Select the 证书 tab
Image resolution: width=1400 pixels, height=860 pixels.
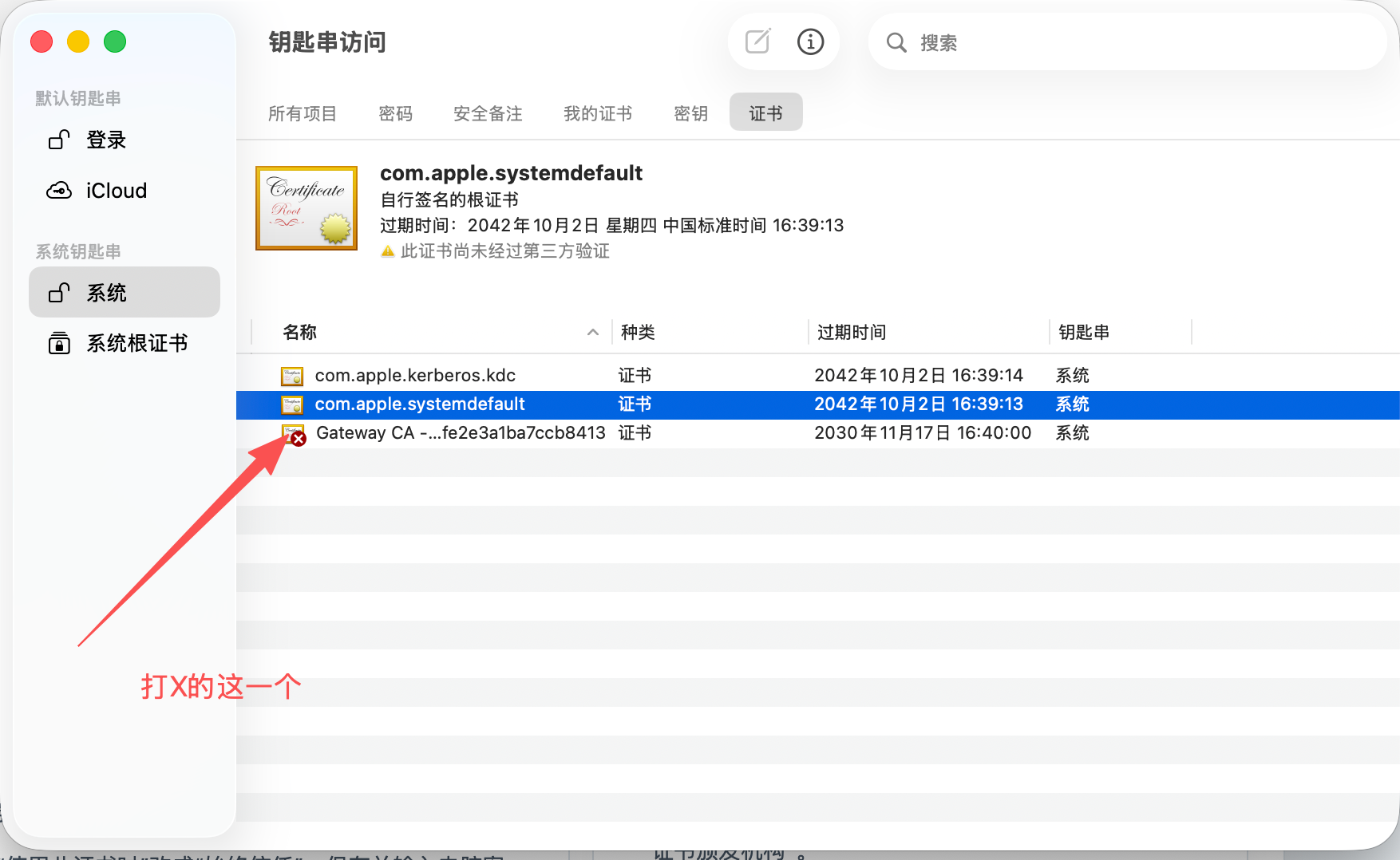766,113
